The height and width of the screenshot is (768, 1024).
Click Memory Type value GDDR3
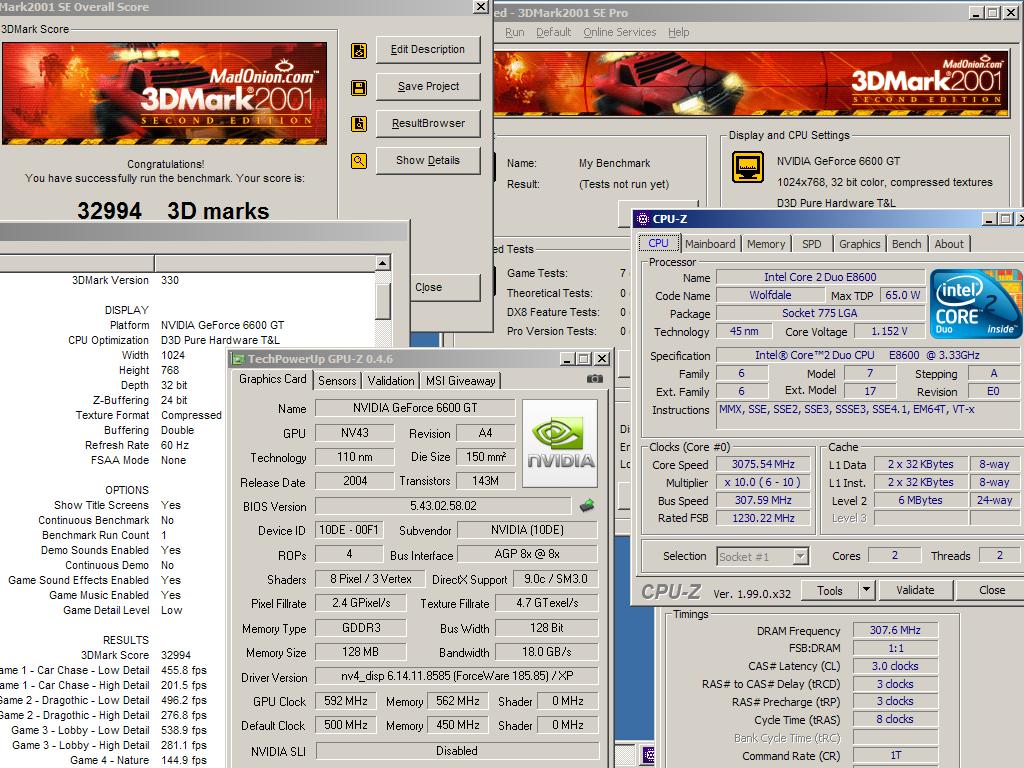coord(360,628)
